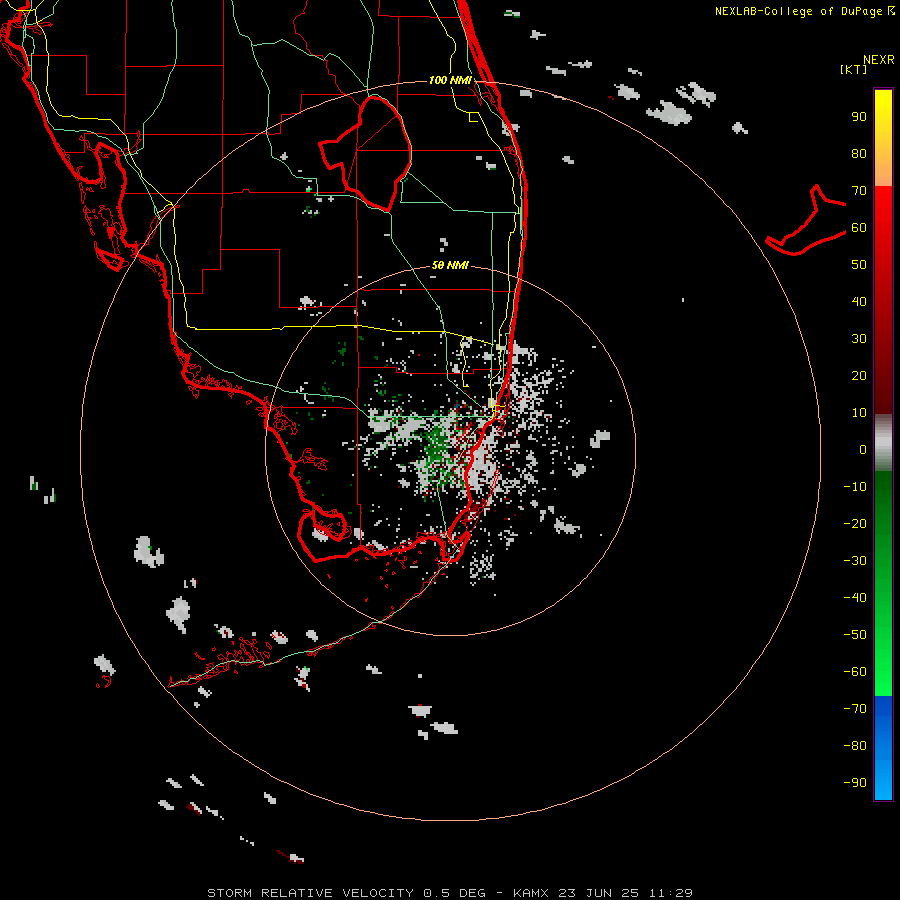This screenshot has height=900, width=900.
Task: Click the 100 NMI range ring label
Action: (x=450, y=80)
